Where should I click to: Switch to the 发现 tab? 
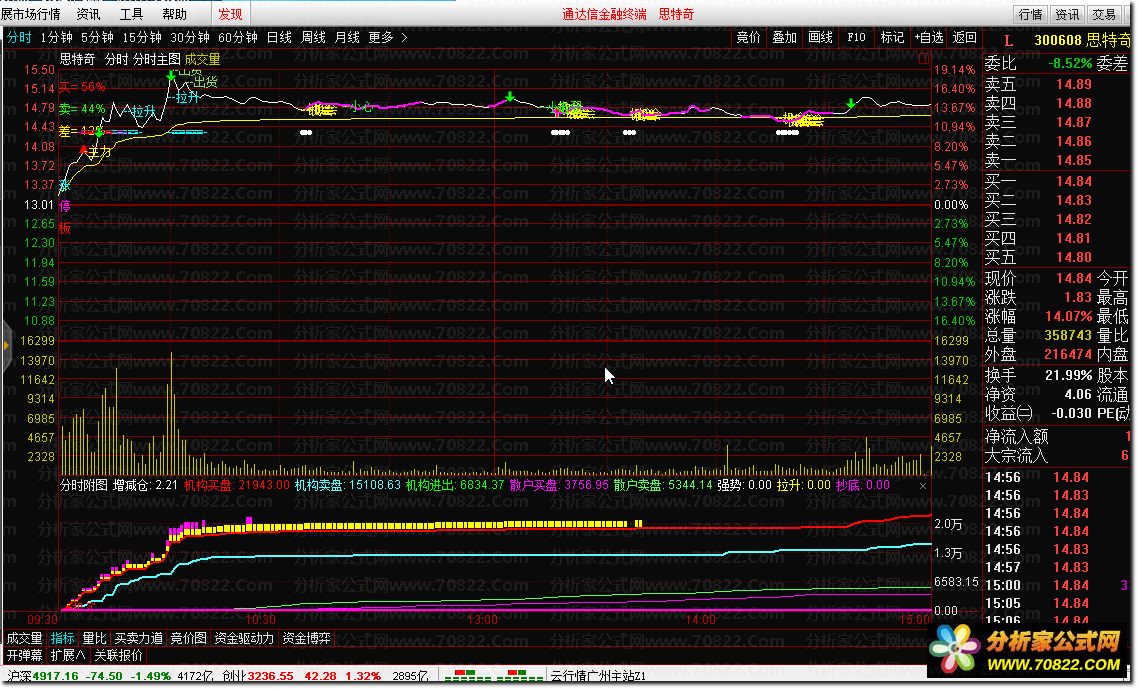tap(230, 14)
